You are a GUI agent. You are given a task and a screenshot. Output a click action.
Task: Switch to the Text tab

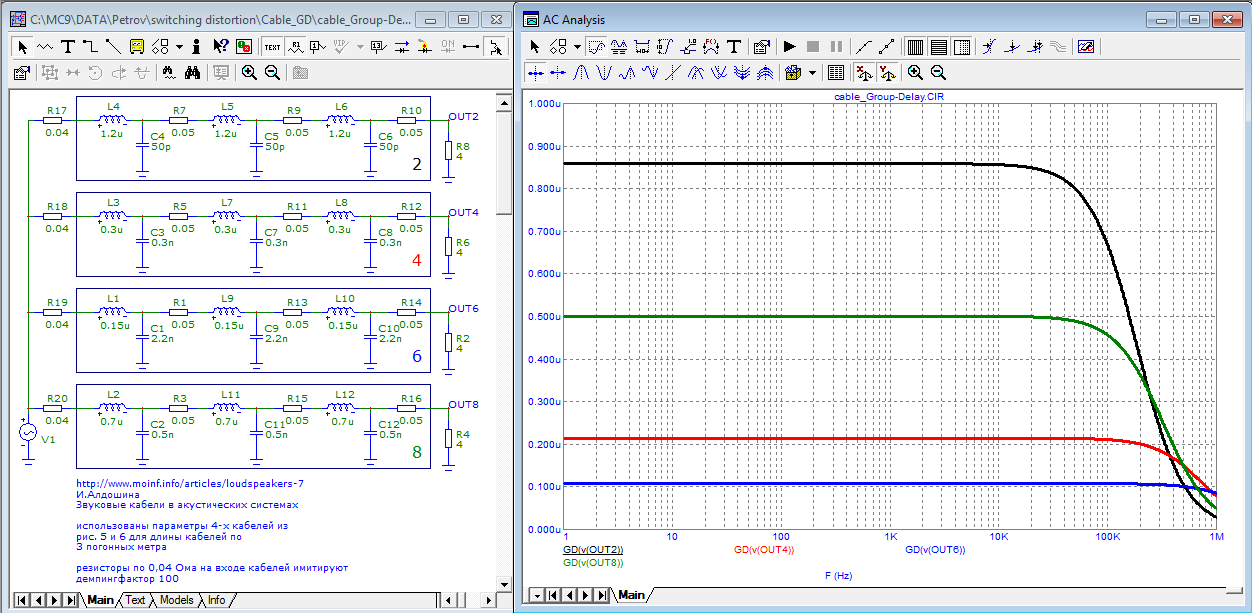(134, 600)
